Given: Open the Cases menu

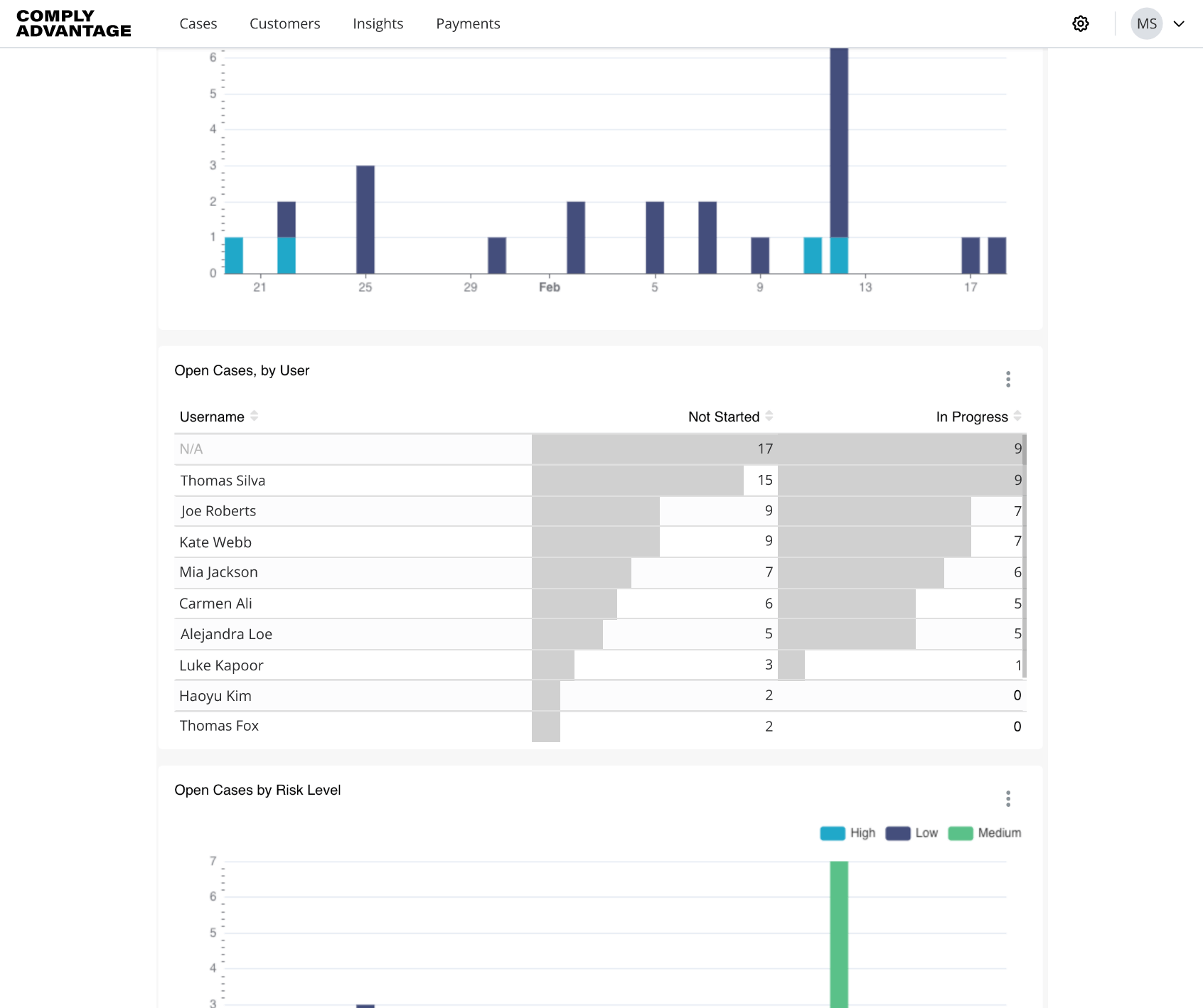Looking at the screenshot, I should pos(198,23).
